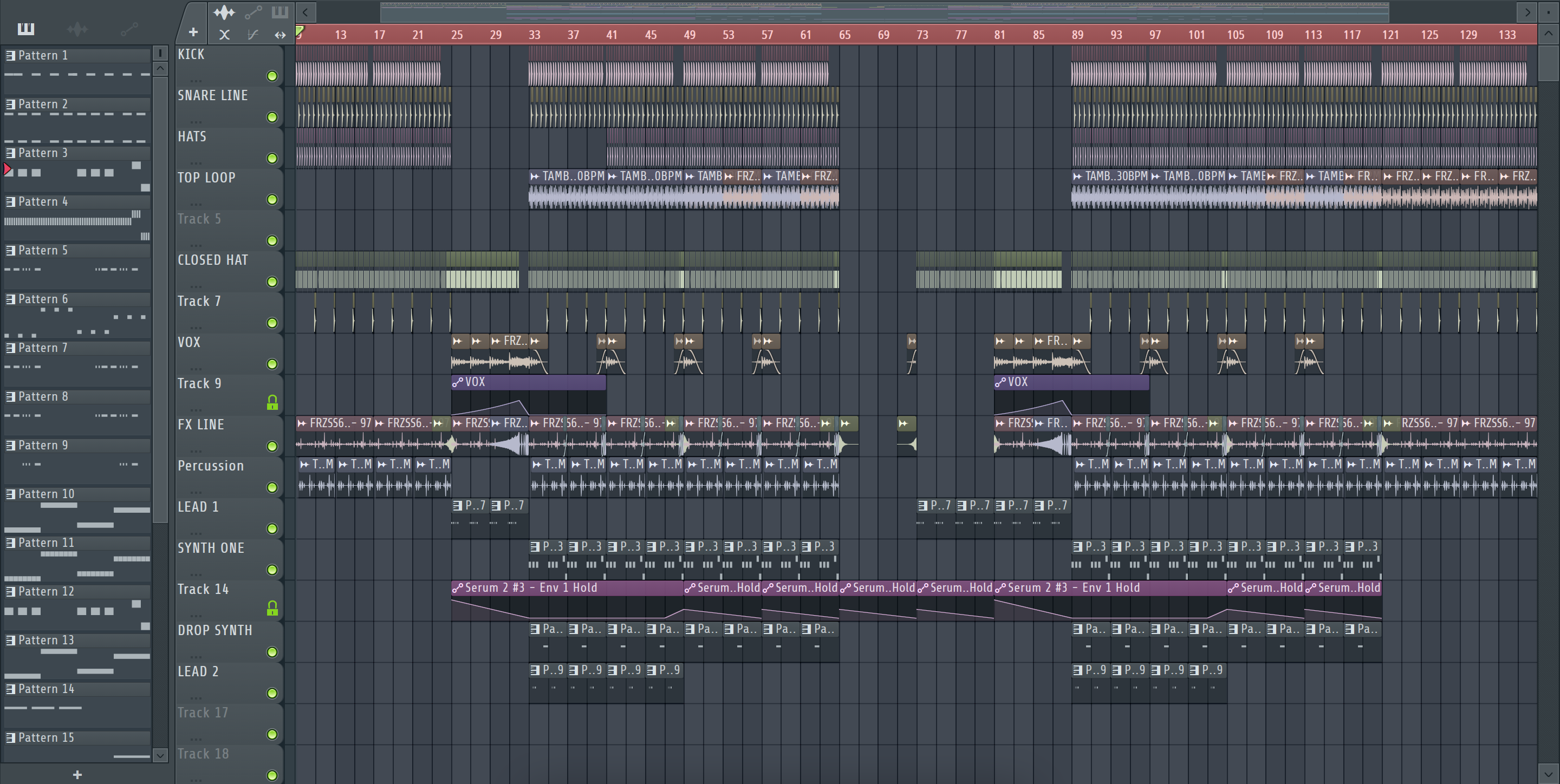The width and height of the screenshot is (1560, 784).
Task: Click the red play marker on Pattern 3
Action: pos(8,169)
